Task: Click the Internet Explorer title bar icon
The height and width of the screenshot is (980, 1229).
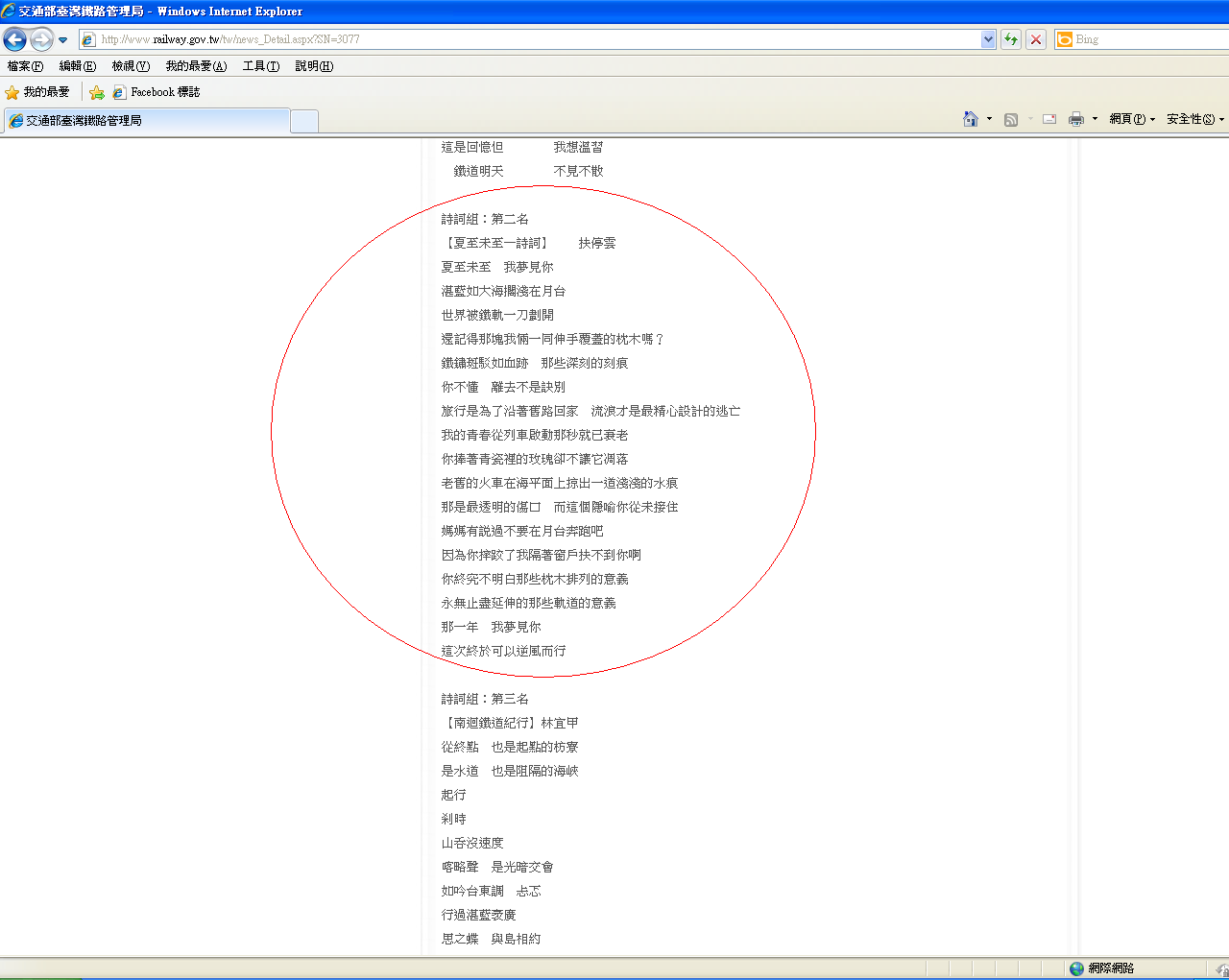Action: [x=9, y=12]
